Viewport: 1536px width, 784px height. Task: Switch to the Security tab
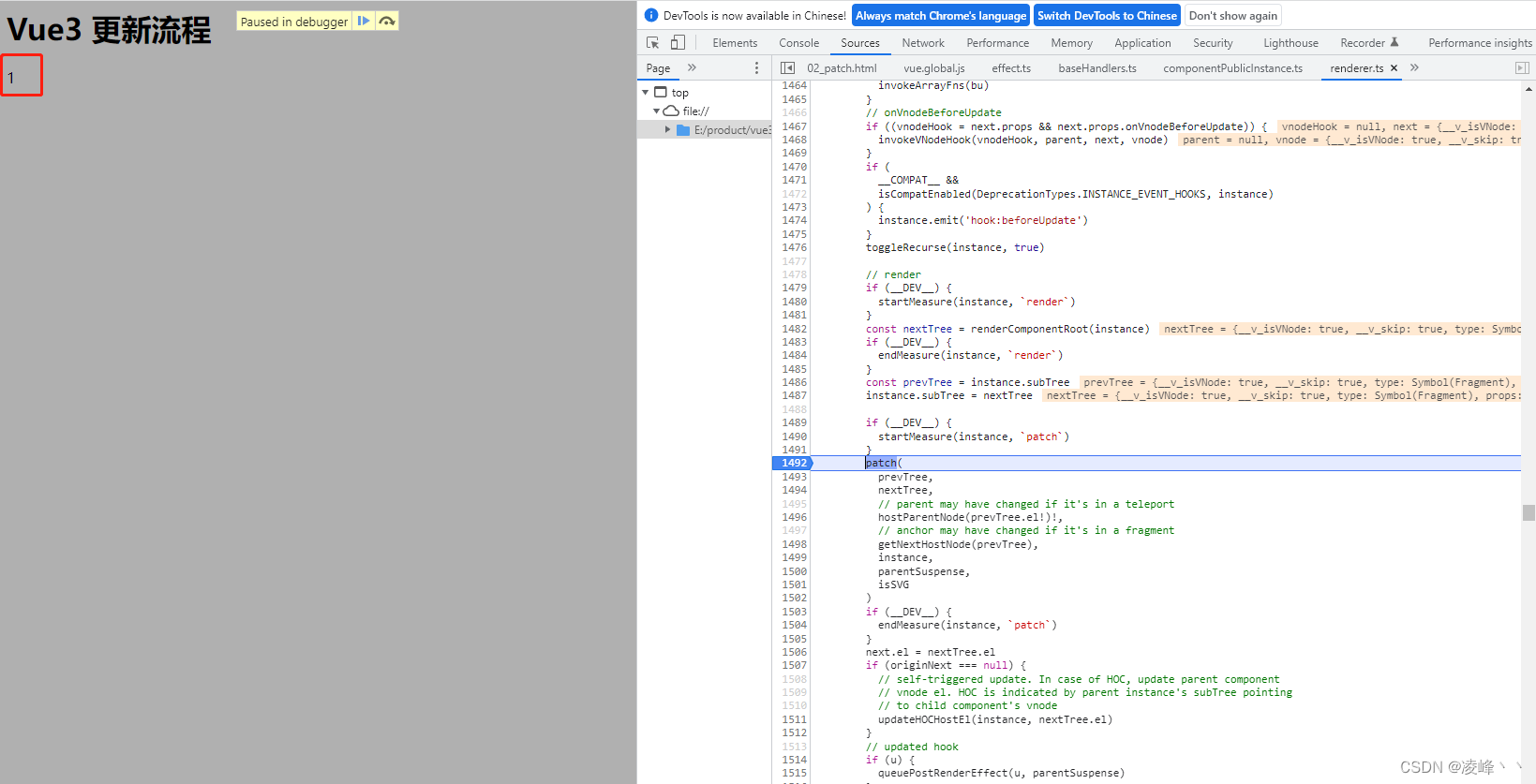click(1213, 43)
